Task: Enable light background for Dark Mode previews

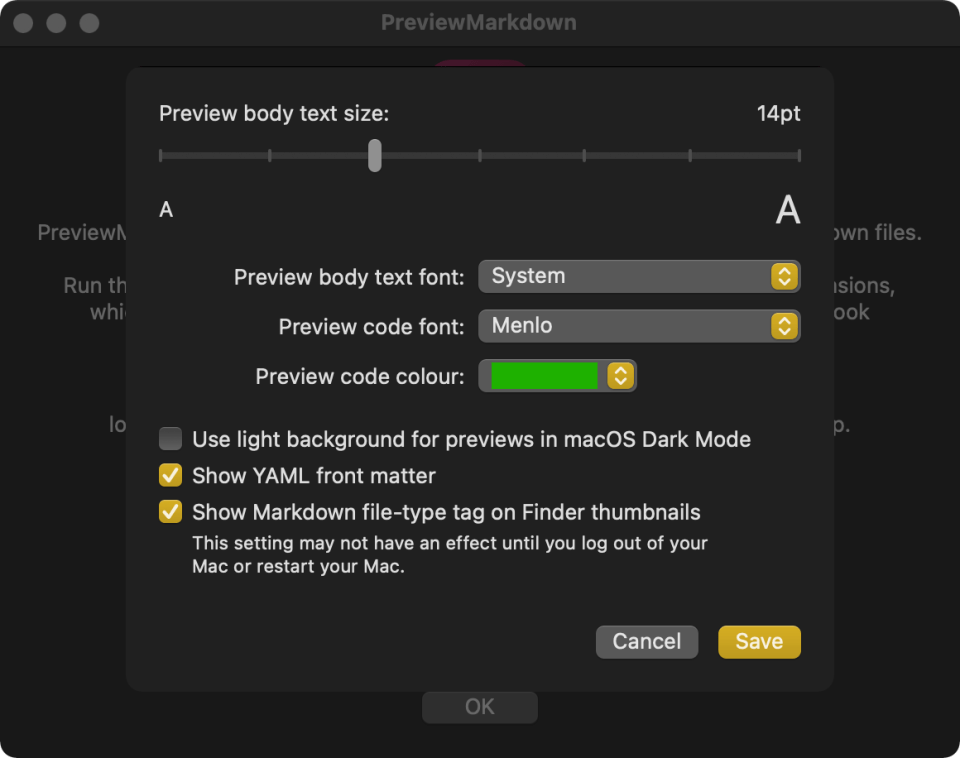Action: coord(171,439)
